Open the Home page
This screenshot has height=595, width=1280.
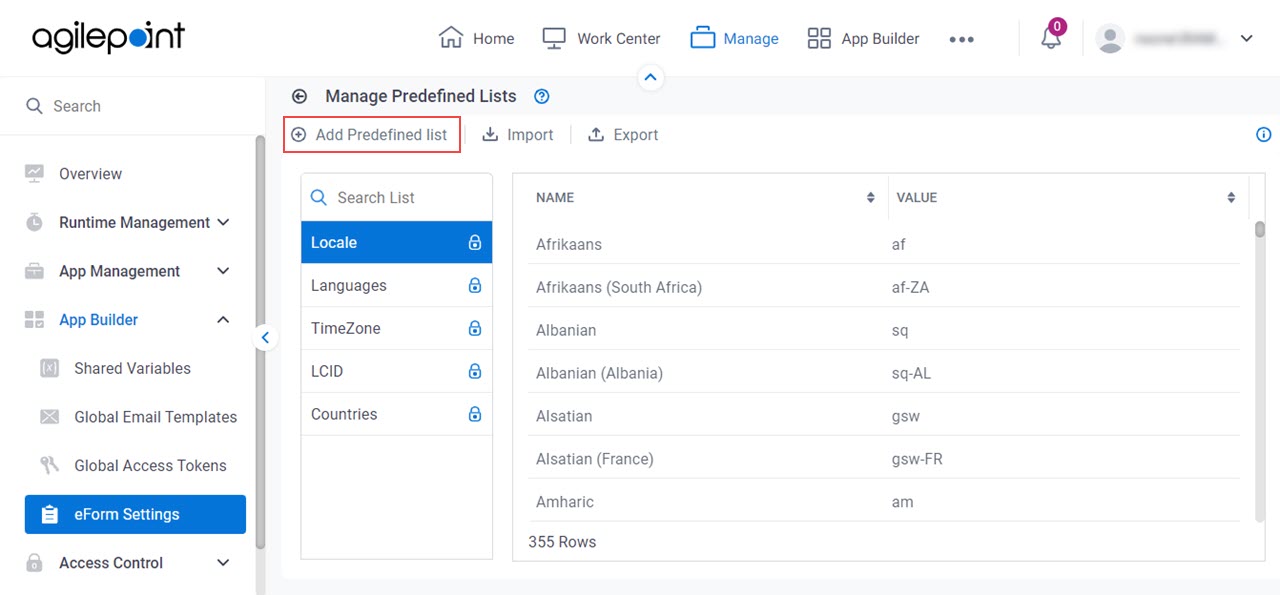point(477,38)
